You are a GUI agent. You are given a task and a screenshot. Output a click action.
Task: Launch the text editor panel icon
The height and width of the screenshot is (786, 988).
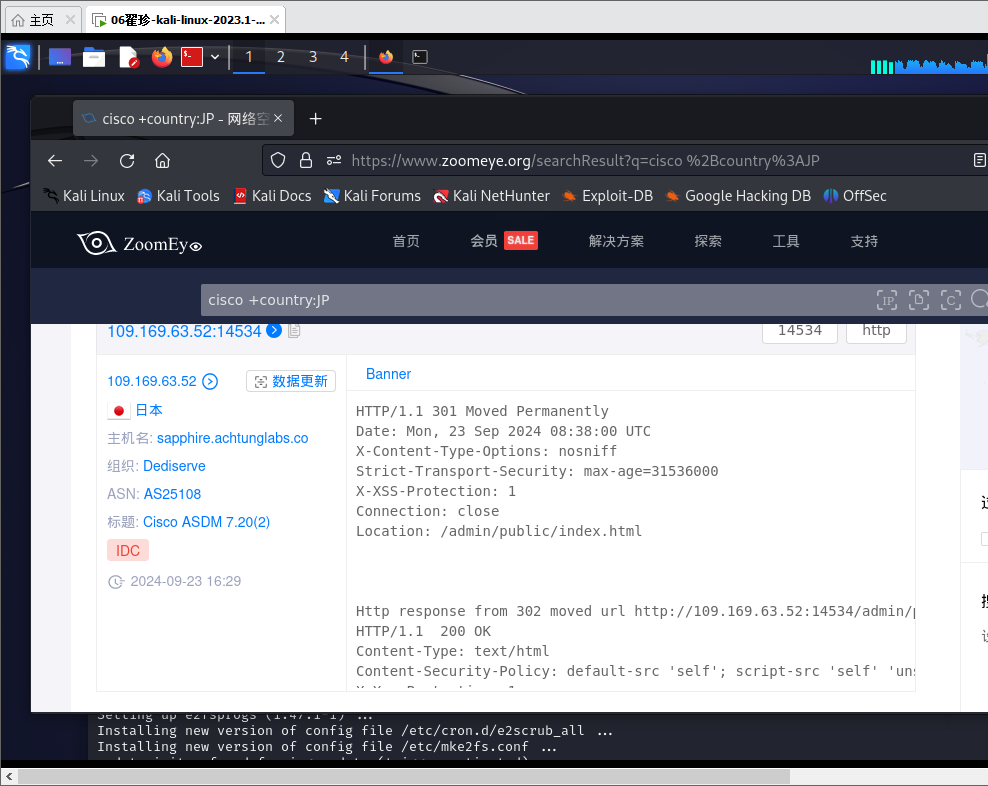[129, 57]
